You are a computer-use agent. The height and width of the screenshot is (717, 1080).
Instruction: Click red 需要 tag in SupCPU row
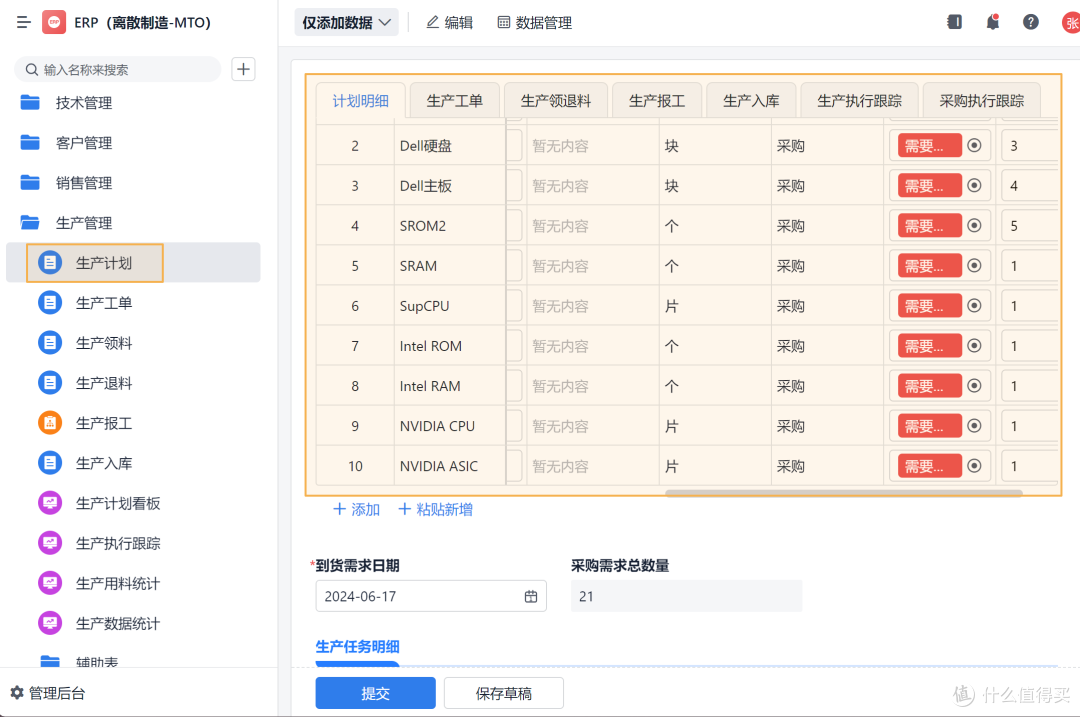point(930,305)
